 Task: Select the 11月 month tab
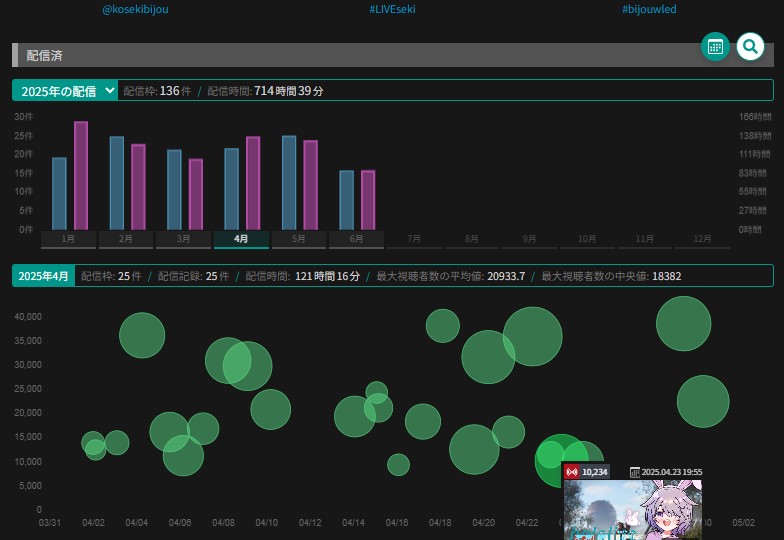(x=644, y=239)
